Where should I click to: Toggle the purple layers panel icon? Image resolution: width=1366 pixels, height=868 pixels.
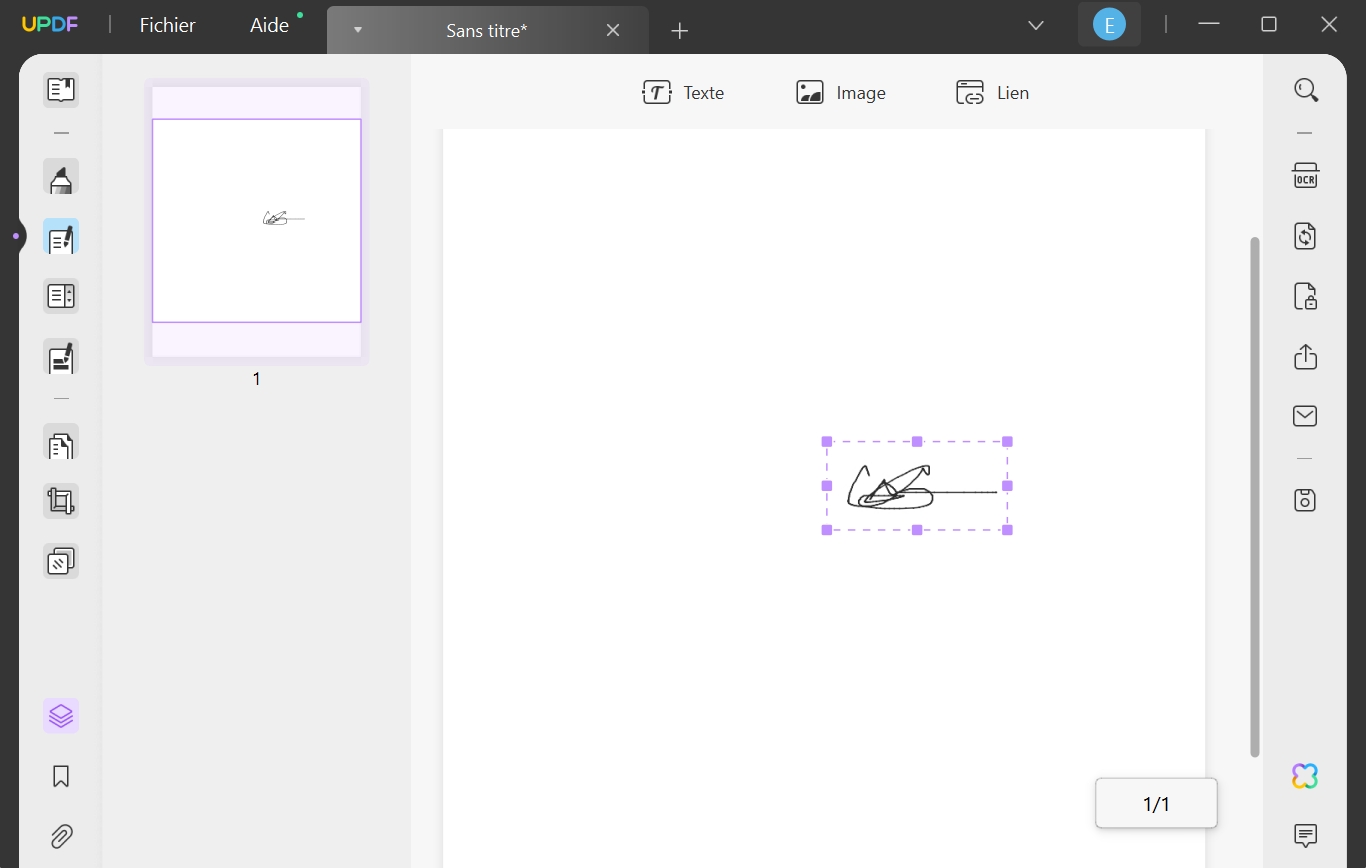coord(60,715)
